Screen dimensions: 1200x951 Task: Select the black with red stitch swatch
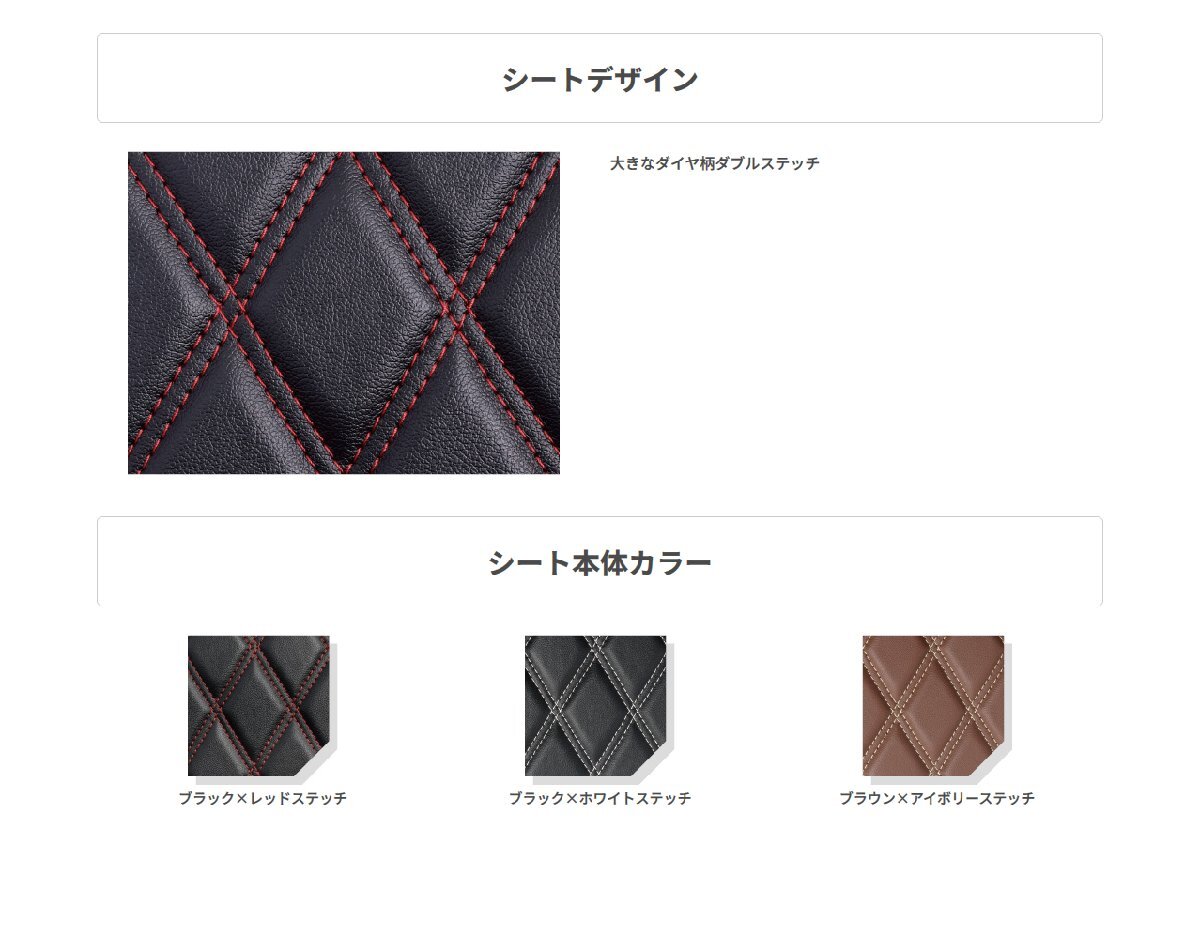(259, 706)
